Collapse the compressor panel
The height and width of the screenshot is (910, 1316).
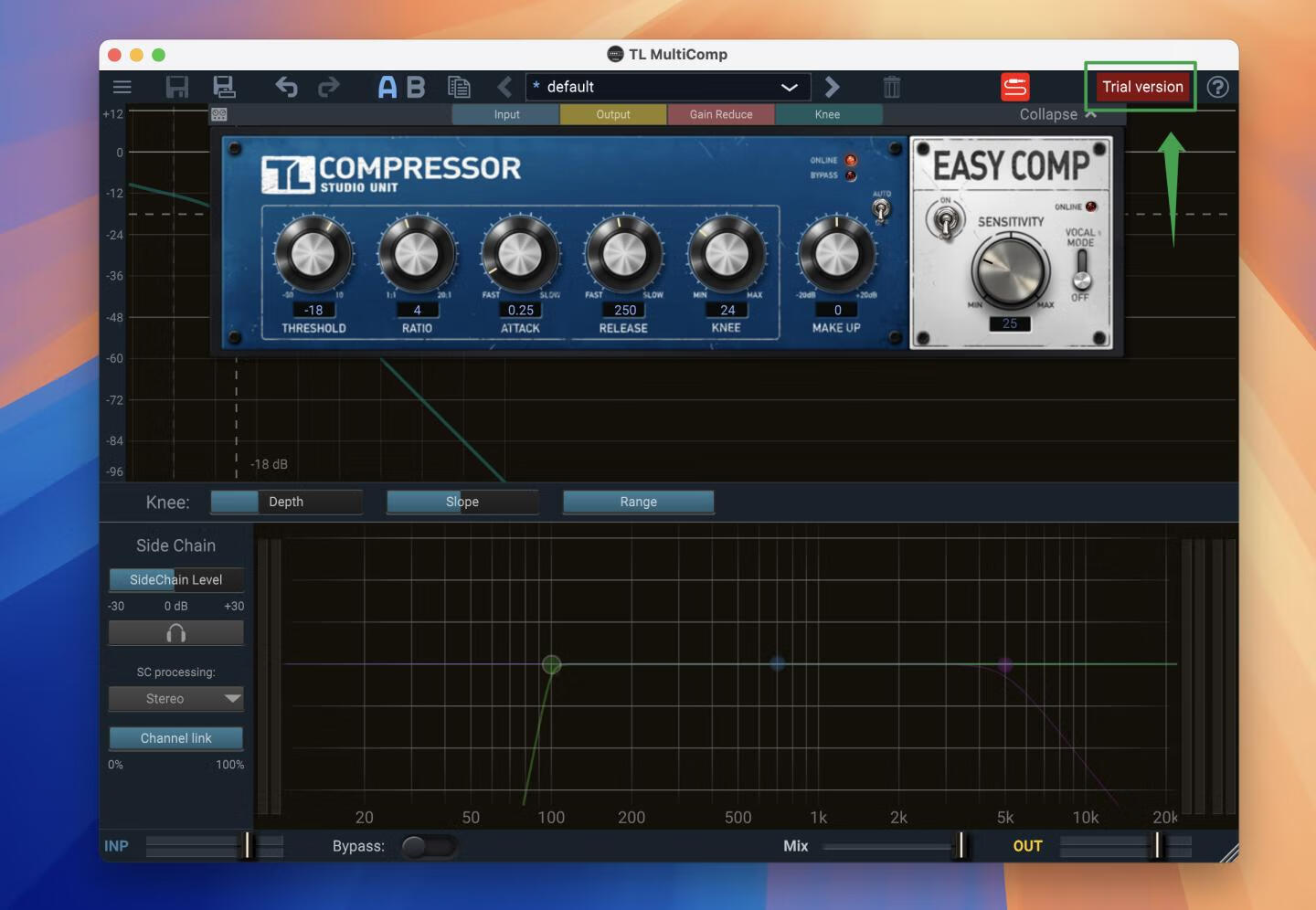click(1058, 114)
